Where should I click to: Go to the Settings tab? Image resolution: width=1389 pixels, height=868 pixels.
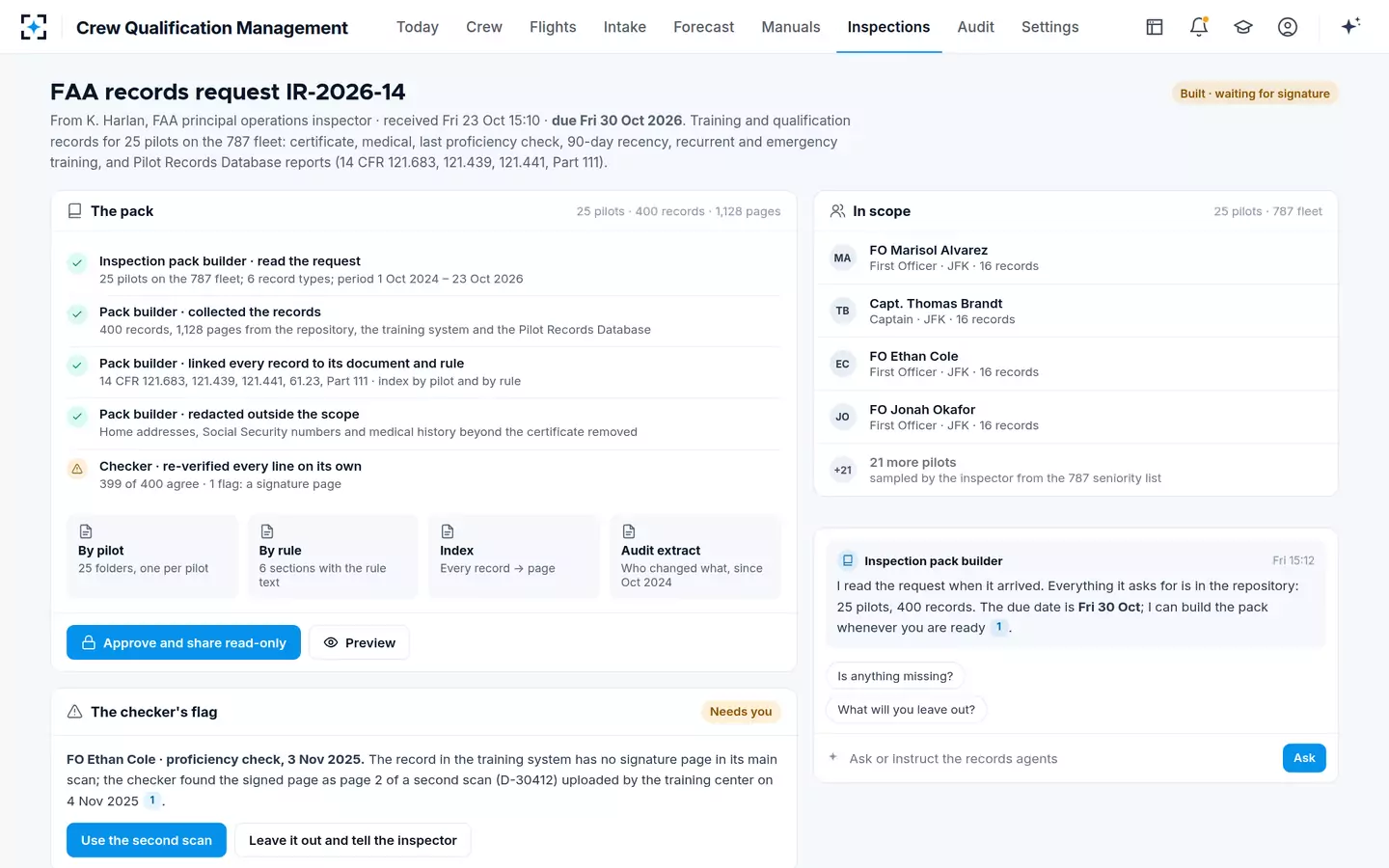pos(1050,27)
